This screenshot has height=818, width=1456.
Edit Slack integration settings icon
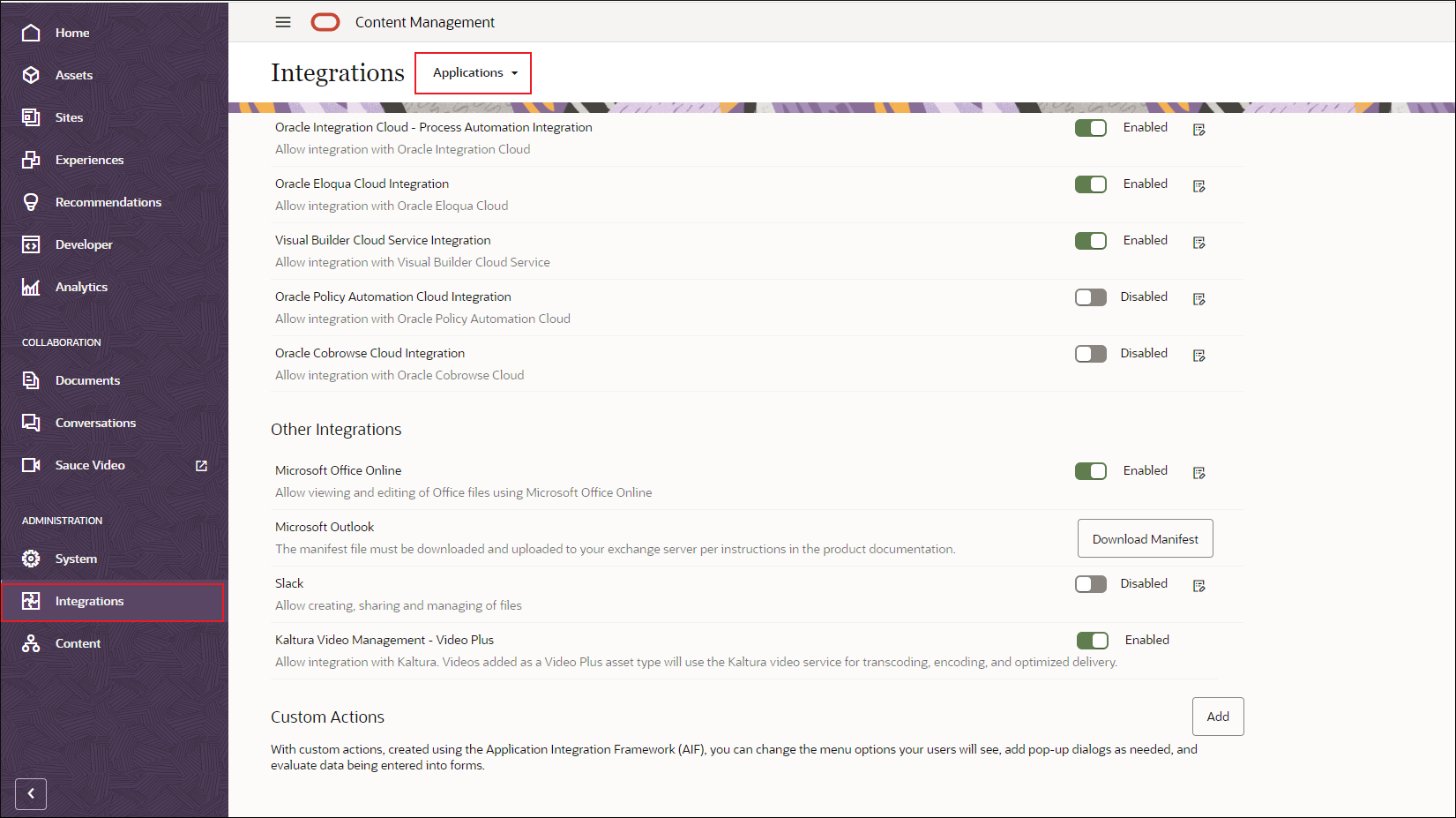point(1199,586)
